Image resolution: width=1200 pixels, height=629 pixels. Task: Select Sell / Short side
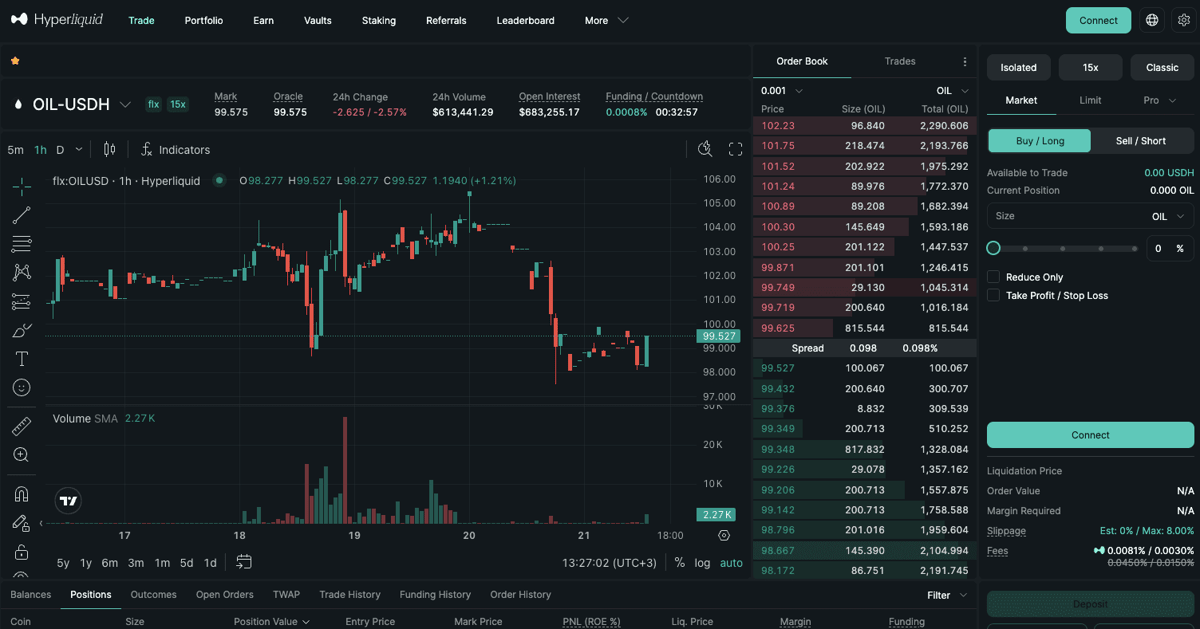pyautogui.click(x=1141, y=141)
